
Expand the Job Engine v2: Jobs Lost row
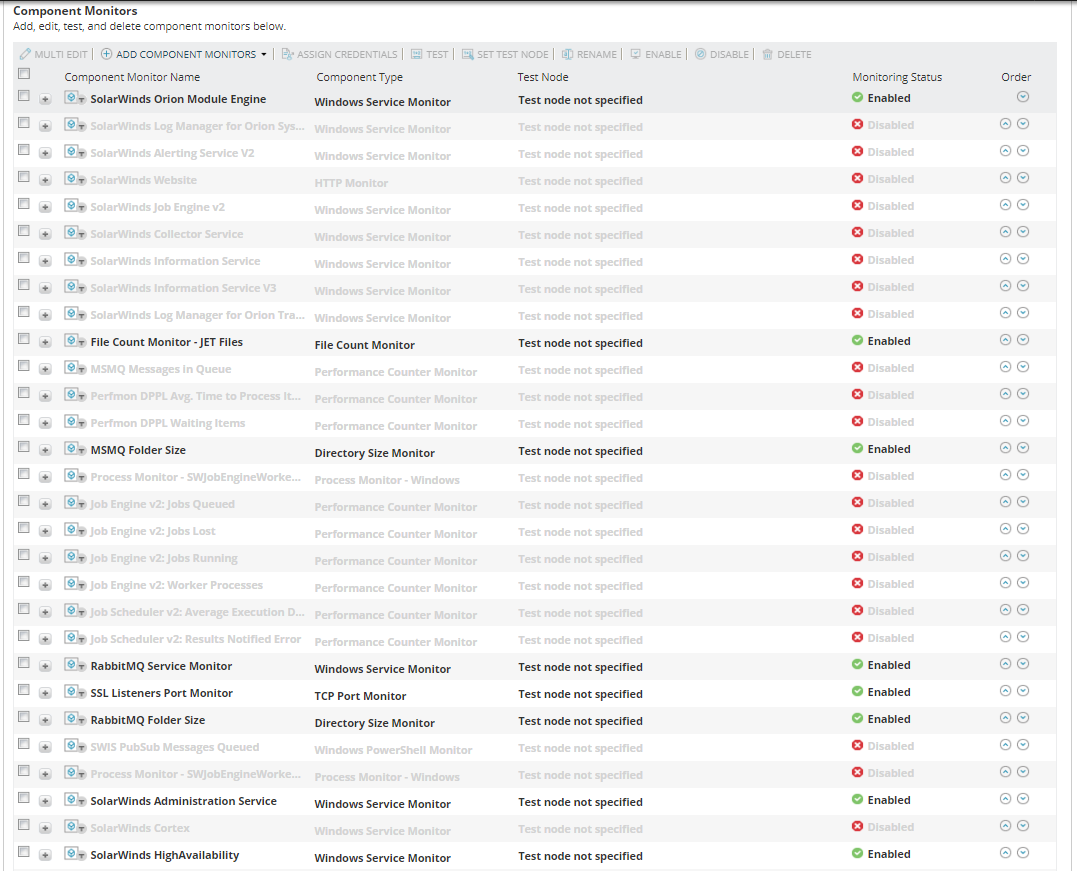tap(45, 532)
